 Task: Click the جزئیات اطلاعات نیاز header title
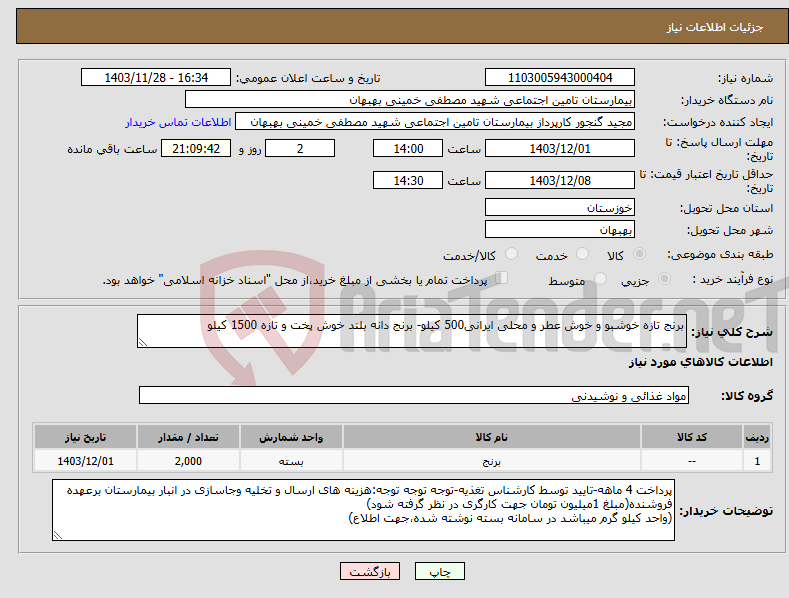(715, 27)
